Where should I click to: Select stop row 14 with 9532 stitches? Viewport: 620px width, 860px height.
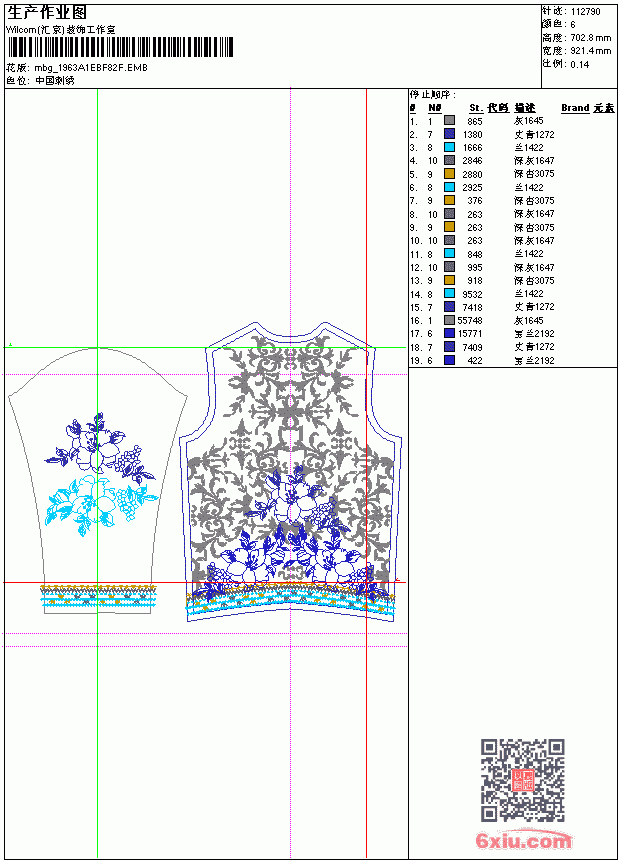(x=483, y=294)
